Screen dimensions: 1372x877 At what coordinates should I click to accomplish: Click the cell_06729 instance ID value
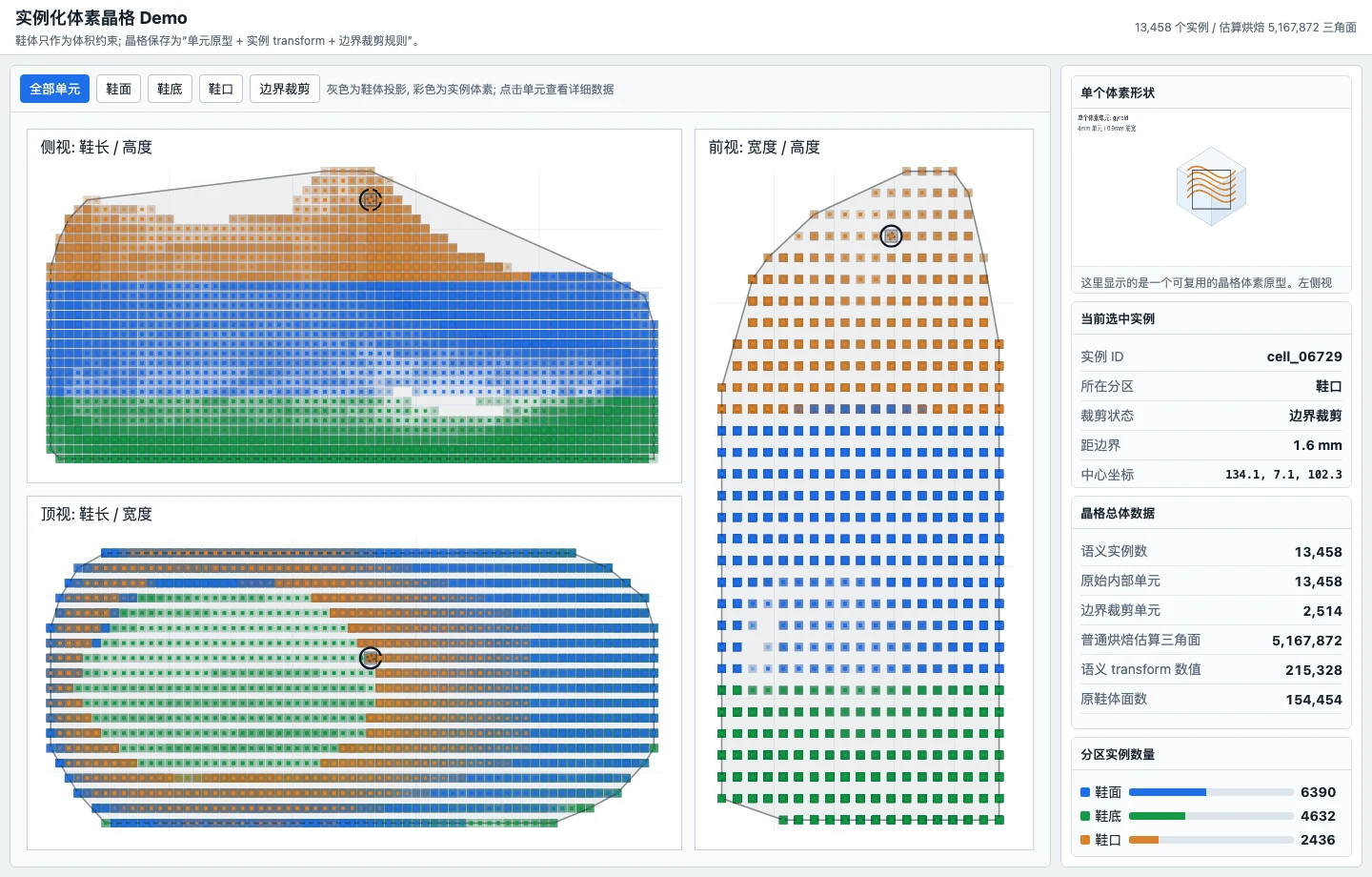point(1304,357)
